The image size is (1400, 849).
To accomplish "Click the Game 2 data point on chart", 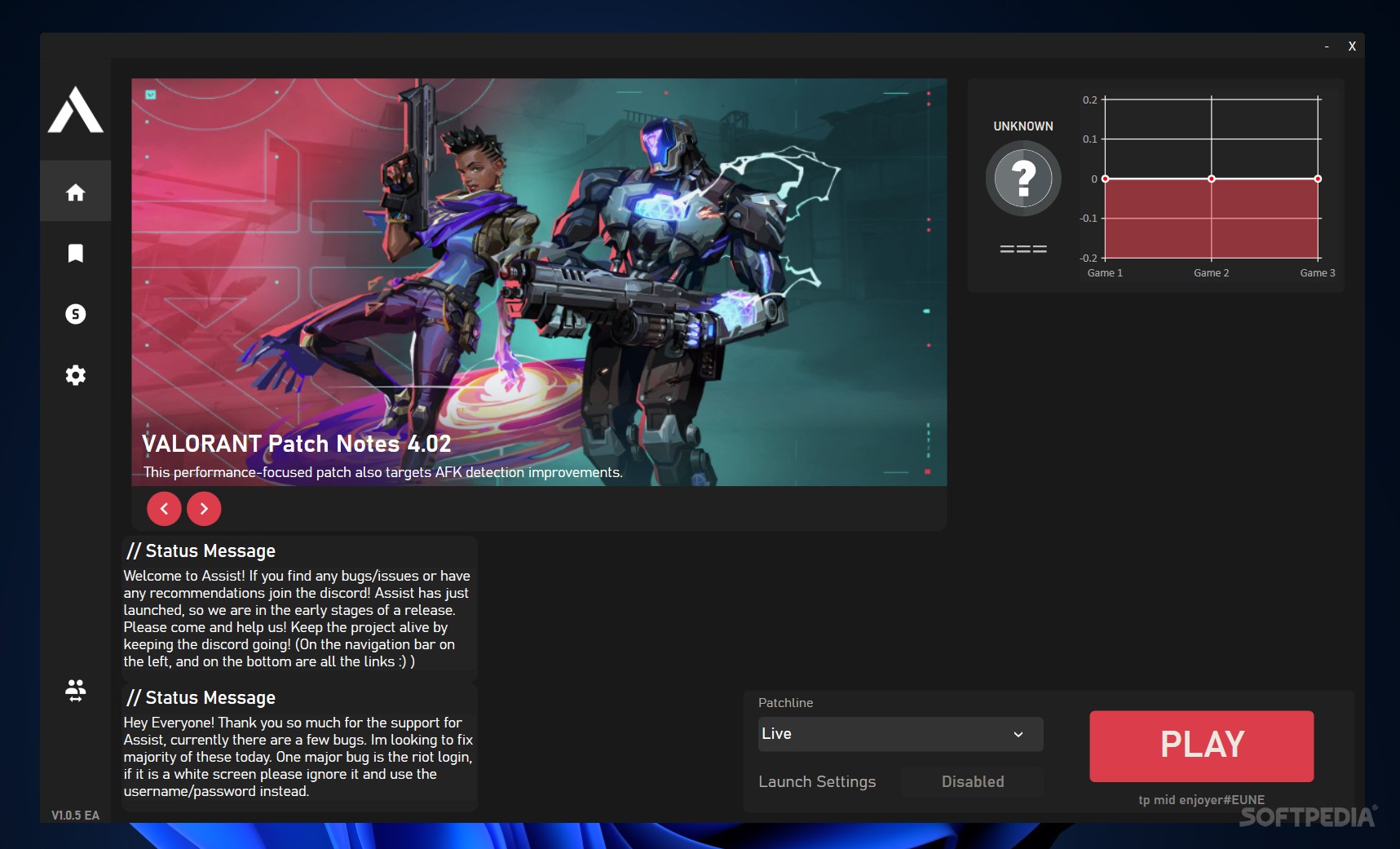I will click(x=1212, y=179).
